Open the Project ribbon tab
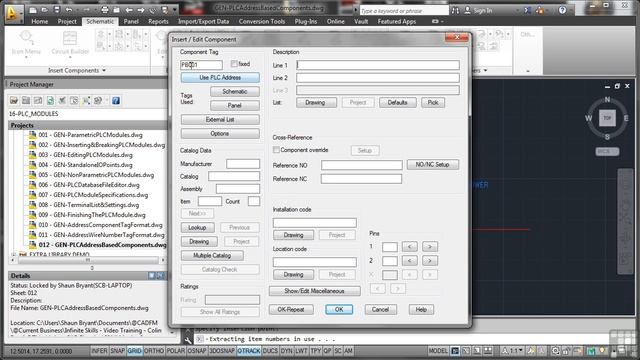The height and width of the screenshot is (360, 640). (67, 21)
